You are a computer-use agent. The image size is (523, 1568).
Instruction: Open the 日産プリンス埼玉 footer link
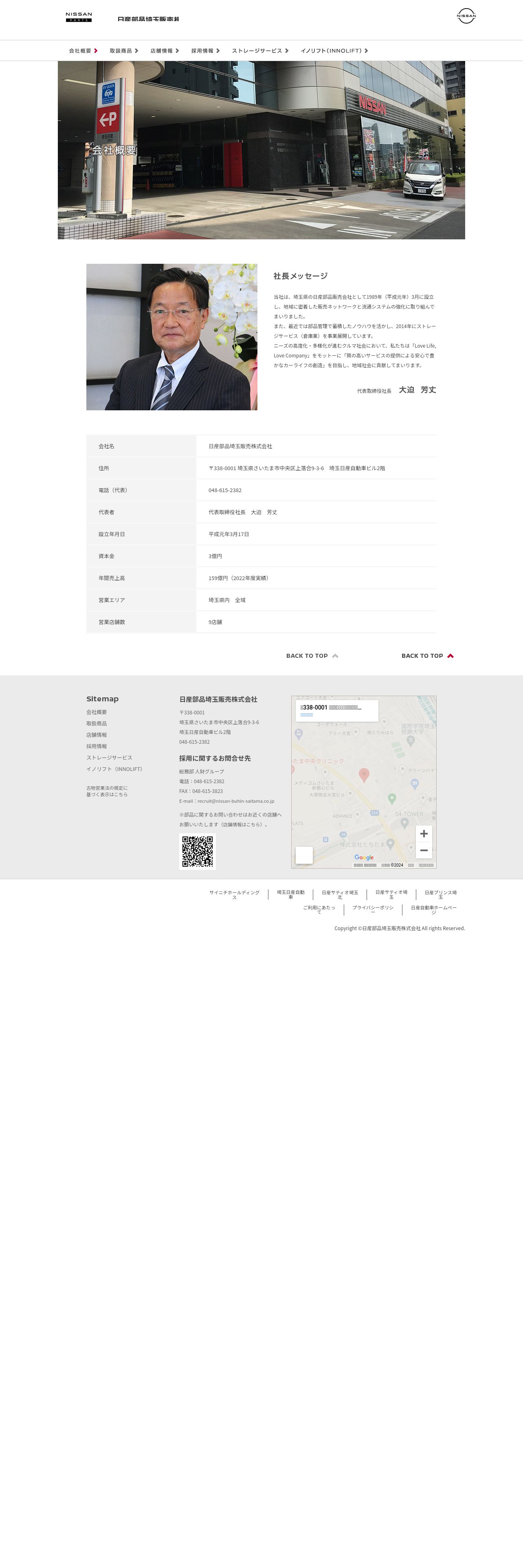(x=441, y=895)
